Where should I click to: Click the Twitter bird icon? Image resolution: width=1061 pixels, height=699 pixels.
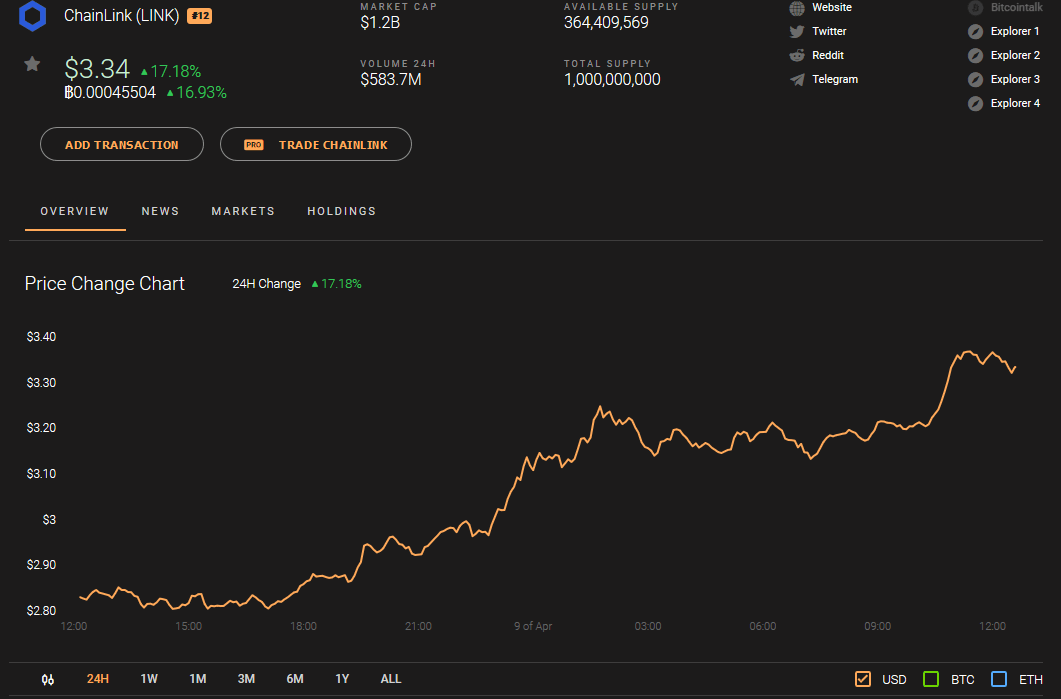[x=797, y=31]
